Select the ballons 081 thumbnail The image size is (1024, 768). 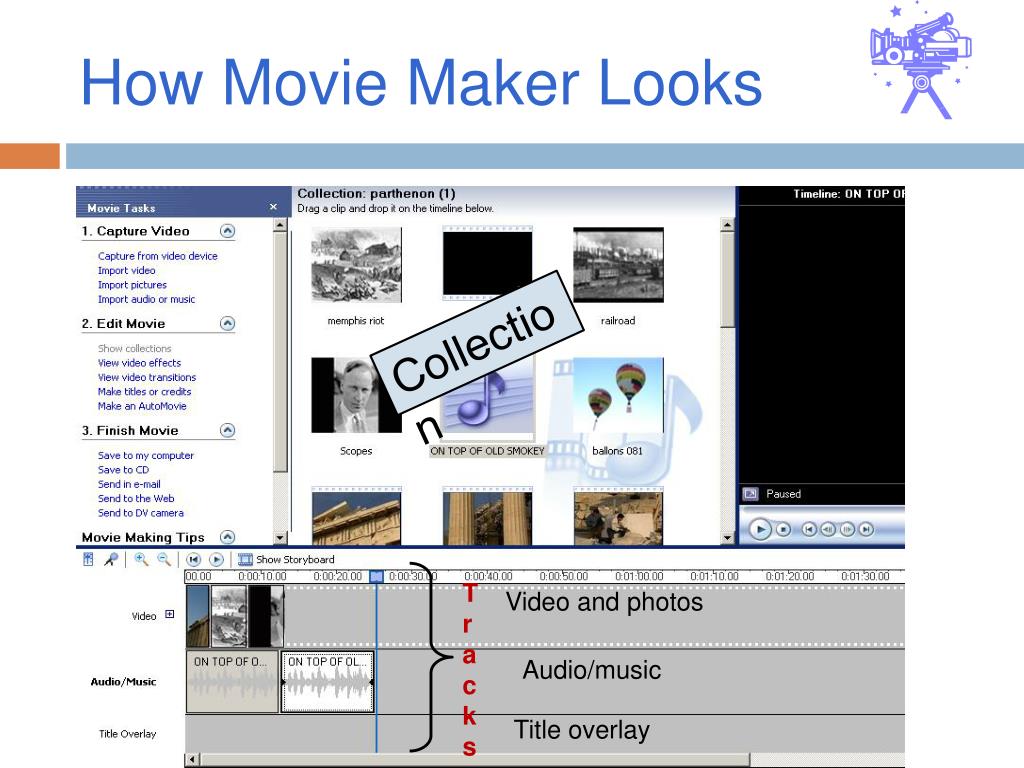click(618, 395)
